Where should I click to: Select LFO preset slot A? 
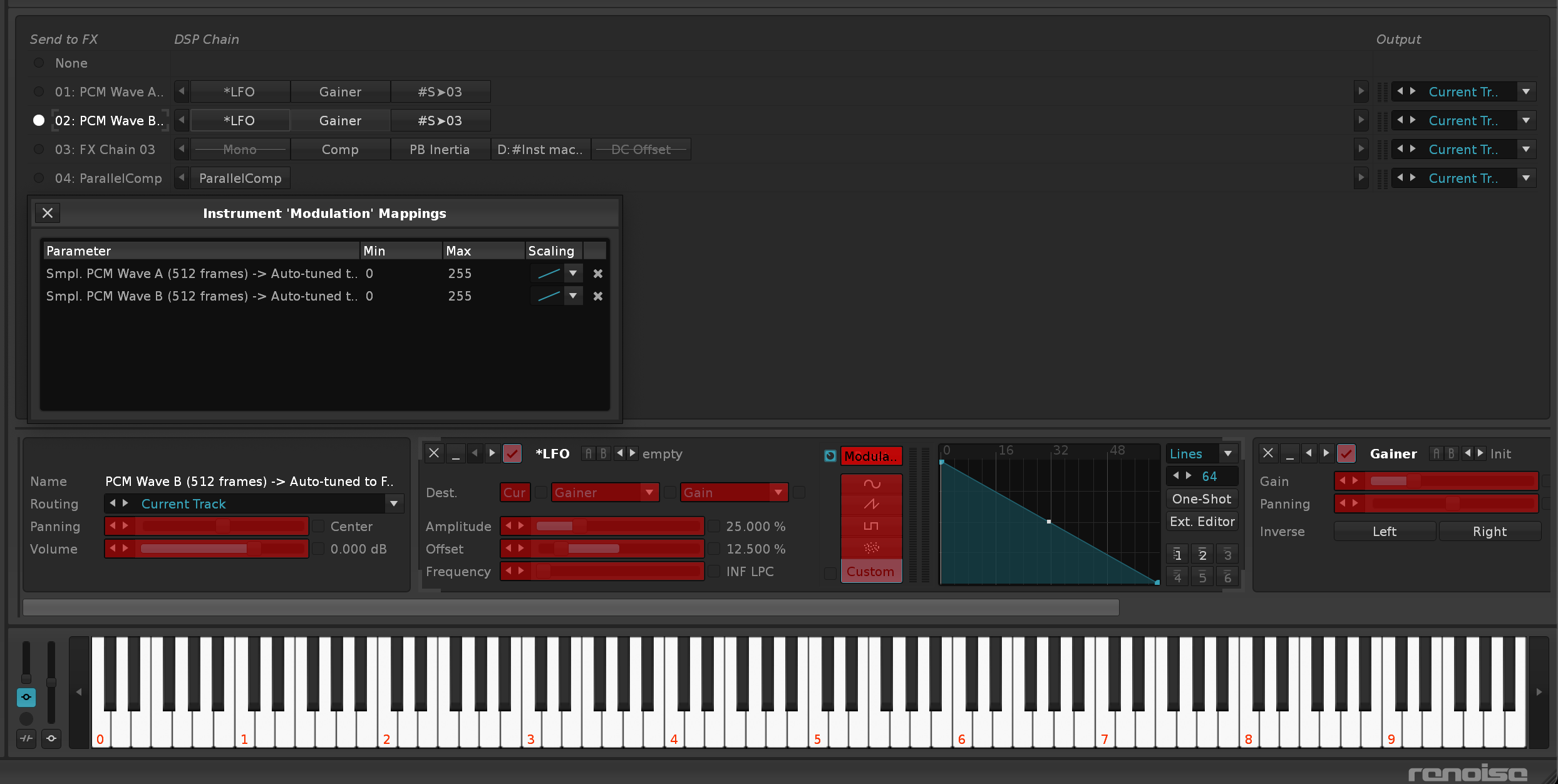[x=589, y=453]
